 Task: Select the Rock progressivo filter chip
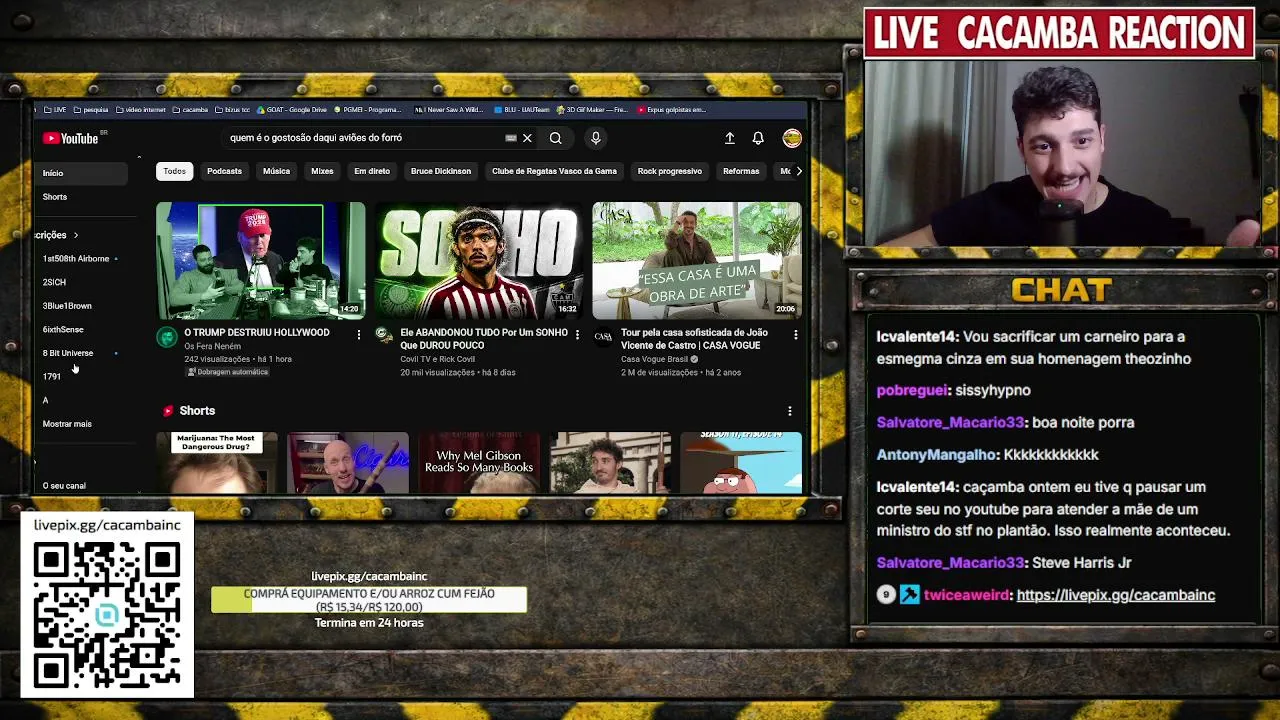coord(670,171)
